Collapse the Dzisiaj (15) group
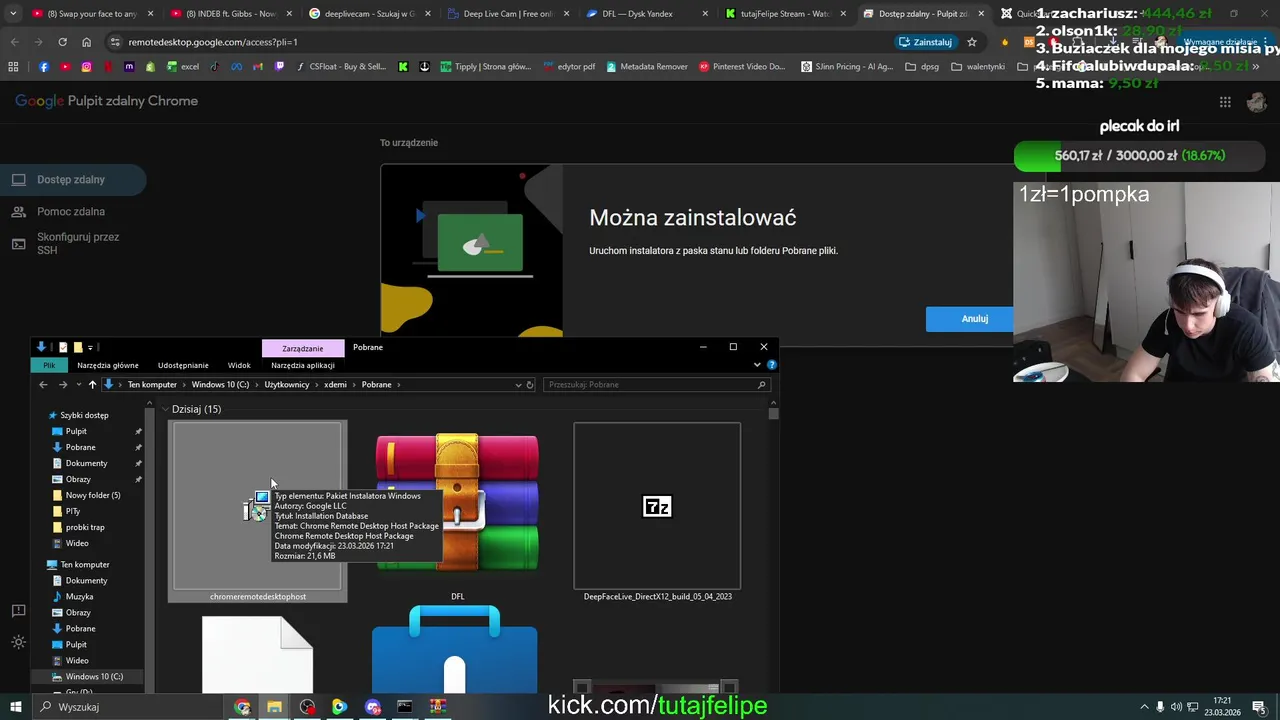 (165, 409)
